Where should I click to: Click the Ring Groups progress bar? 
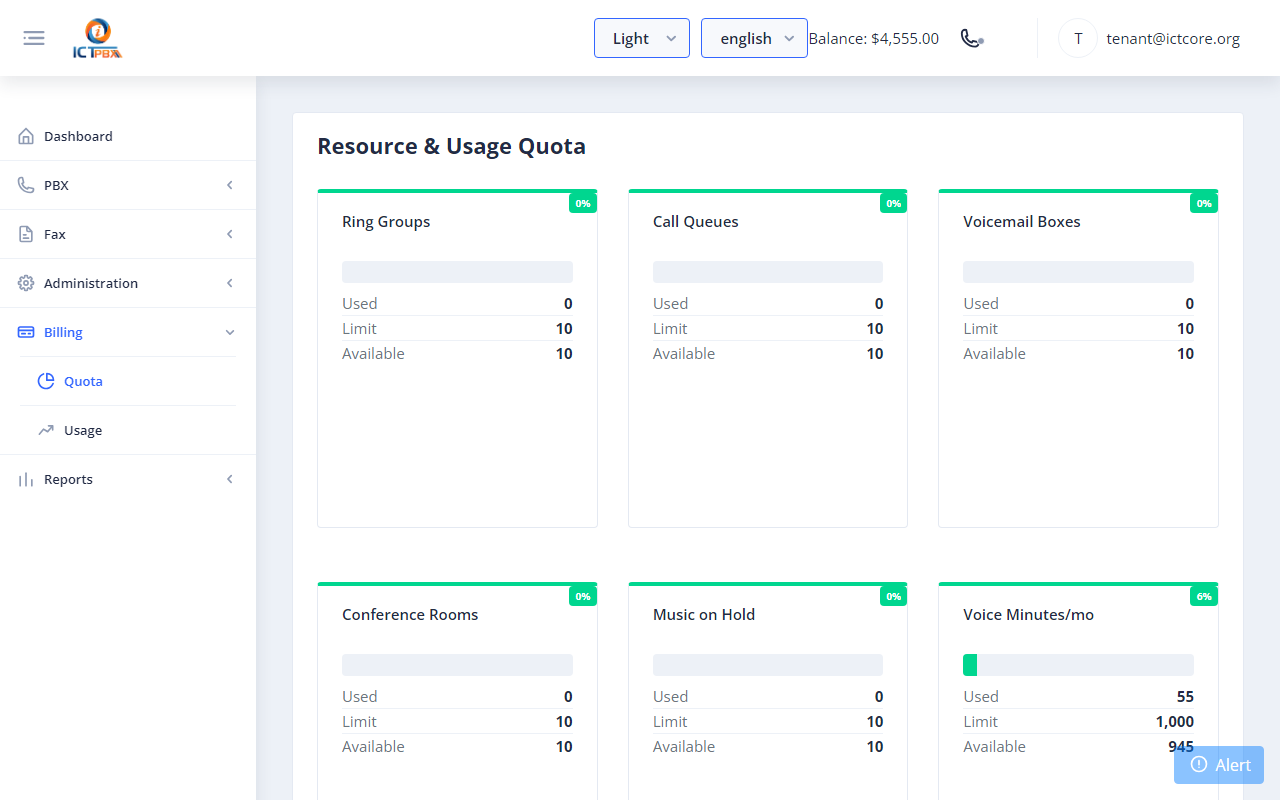pyautogui.click(x=457, y=272)
